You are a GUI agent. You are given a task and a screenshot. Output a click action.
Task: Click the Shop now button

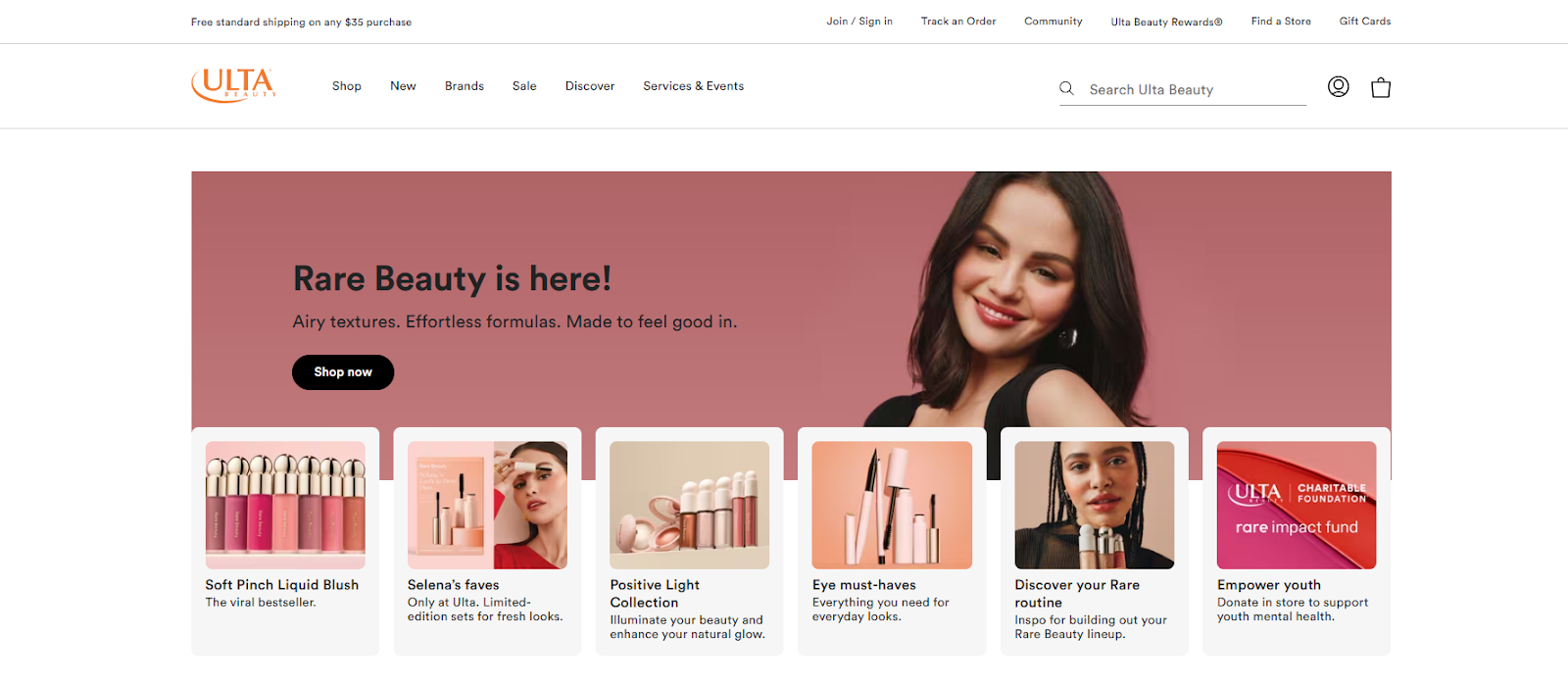coord(343,372)
